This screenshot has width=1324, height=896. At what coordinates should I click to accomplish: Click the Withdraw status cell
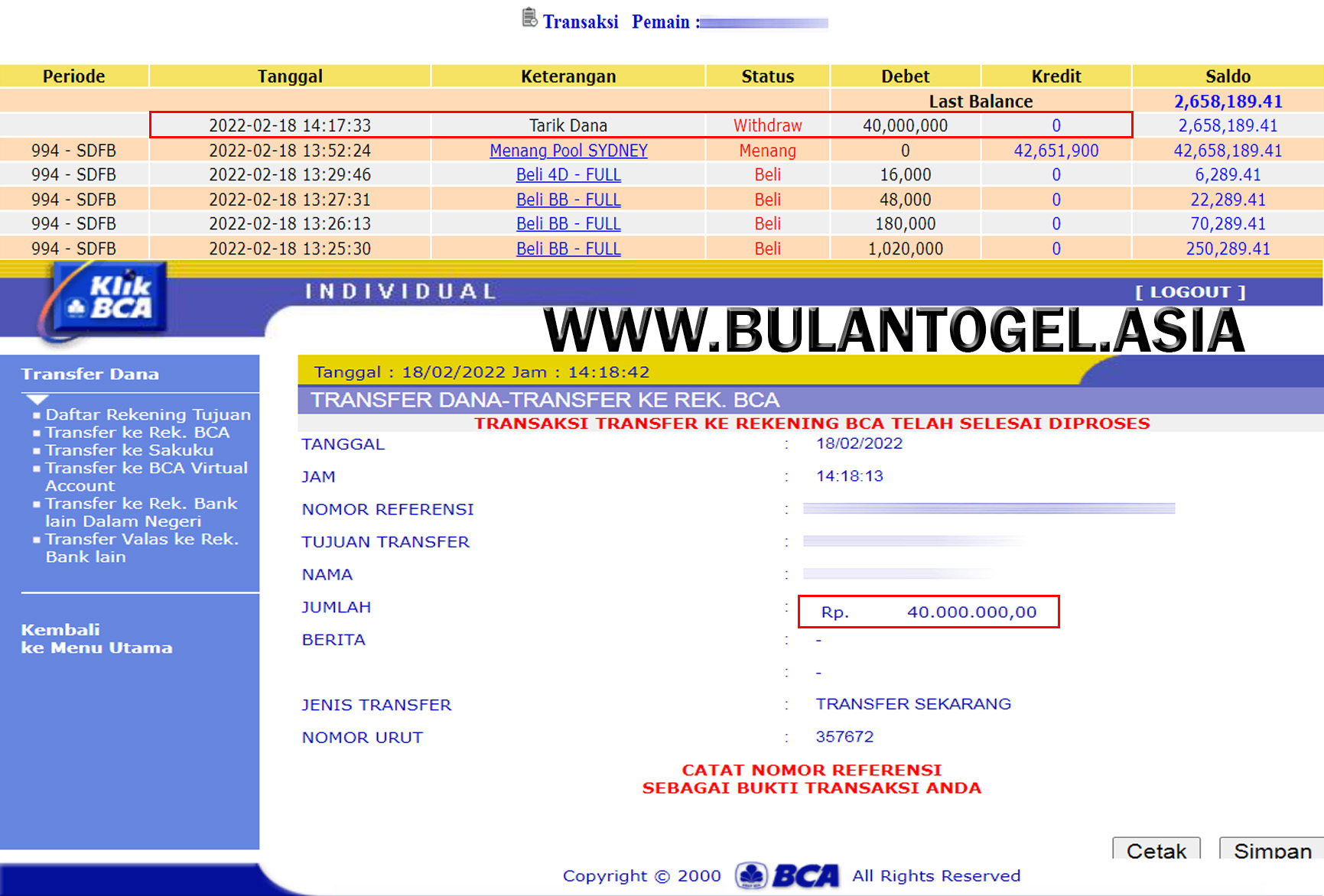pyautogui.click(x=768, y=125)
